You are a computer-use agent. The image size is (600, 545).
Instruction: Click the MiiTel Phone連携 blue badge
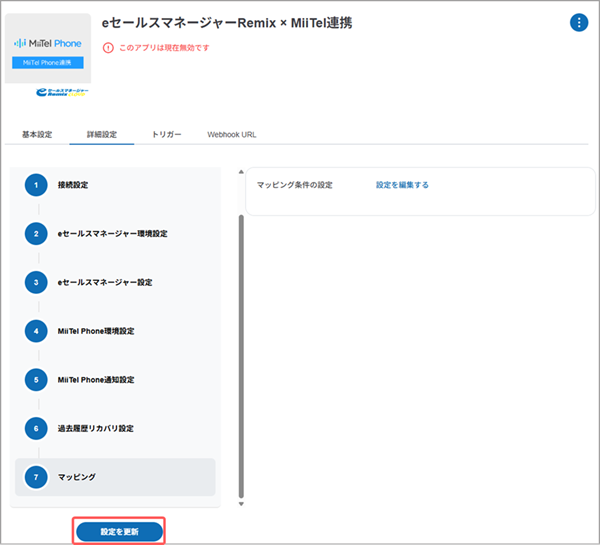click(48, 62)
